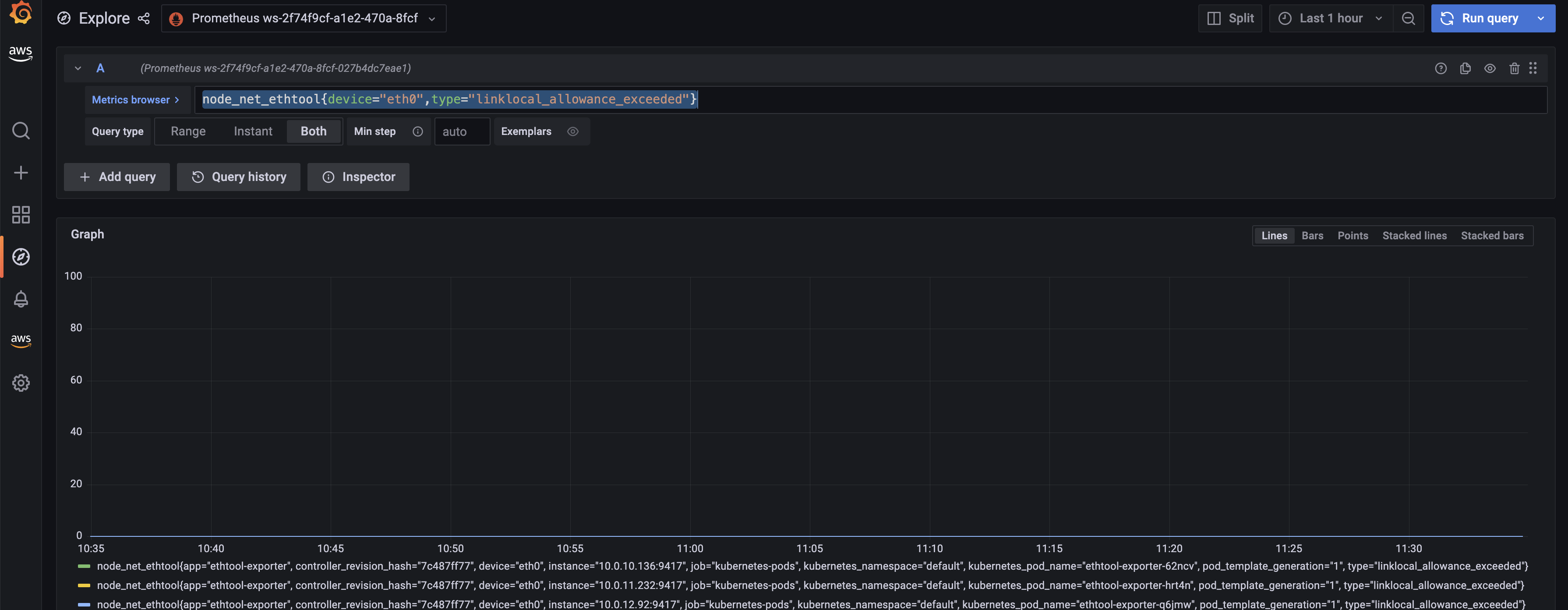Switch graph style to Stacked bars
This screenshot has height=610, width=1568.
tap(1492, 236)
